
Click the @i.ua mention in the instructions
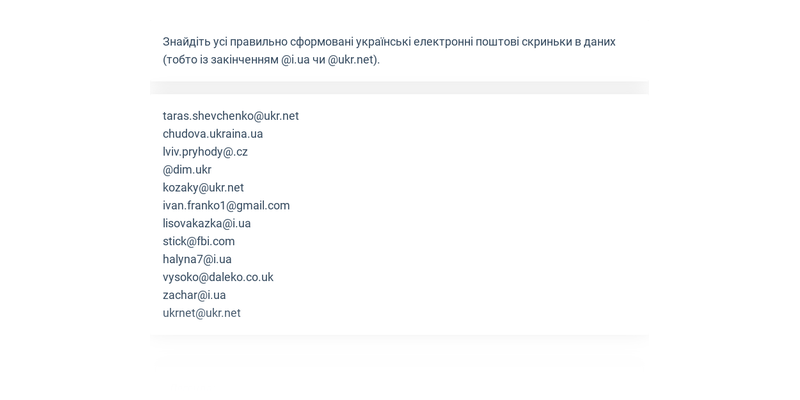click(x=295, y=60)
